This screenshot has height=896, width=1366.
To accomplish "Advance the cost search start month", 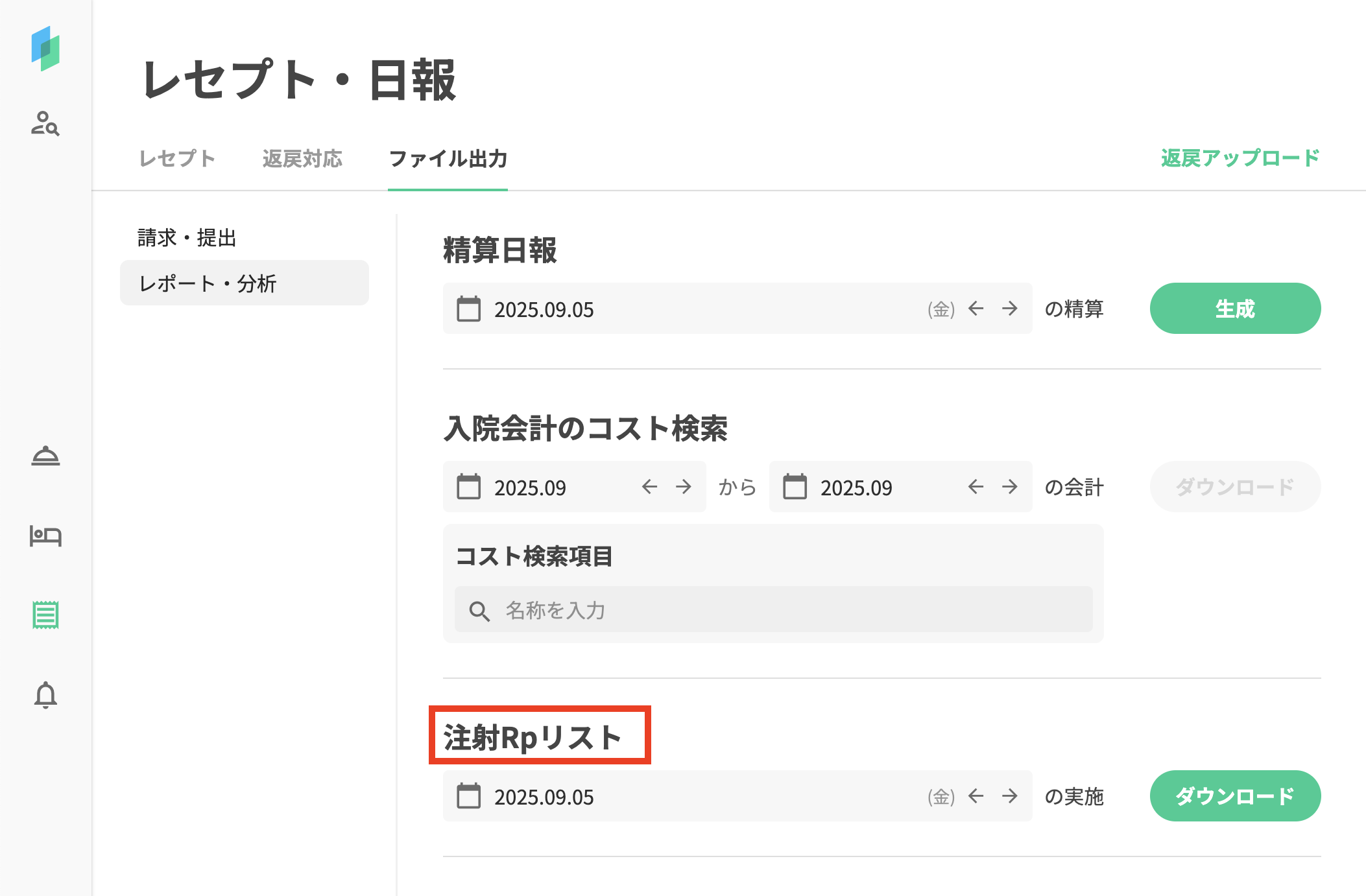I will [683, 487].
